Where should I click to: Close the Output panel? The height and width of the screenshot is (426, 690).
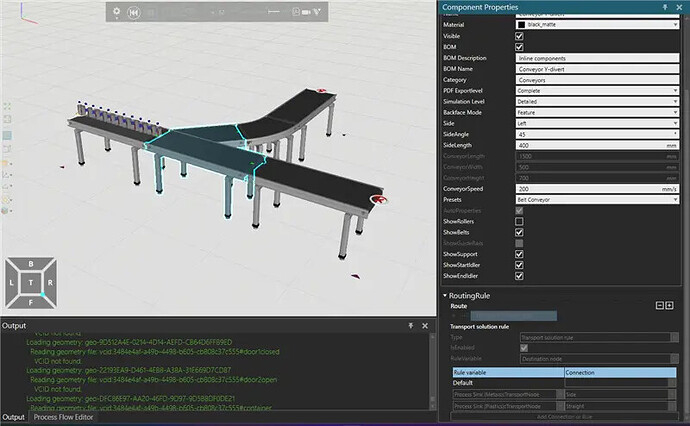[x=425, y=326]
